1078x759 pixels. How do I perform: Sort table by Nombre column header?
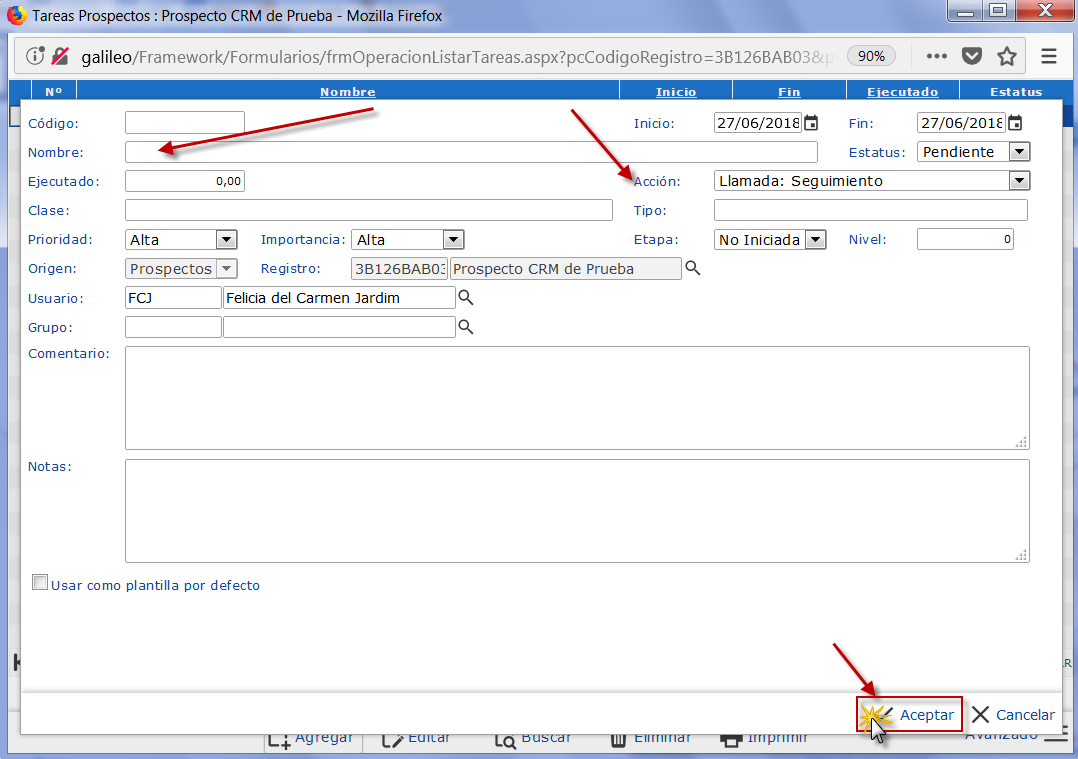click(347, 91)
